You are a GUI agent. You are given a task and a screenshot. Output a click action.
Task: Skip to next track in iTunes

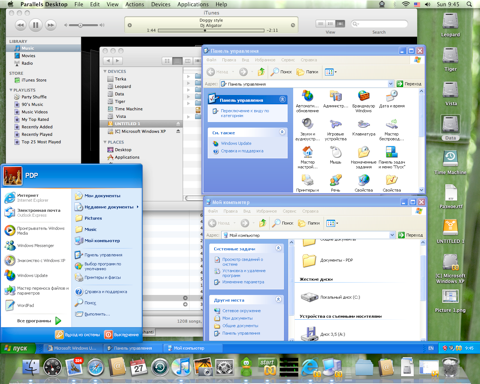pos(50,25)
